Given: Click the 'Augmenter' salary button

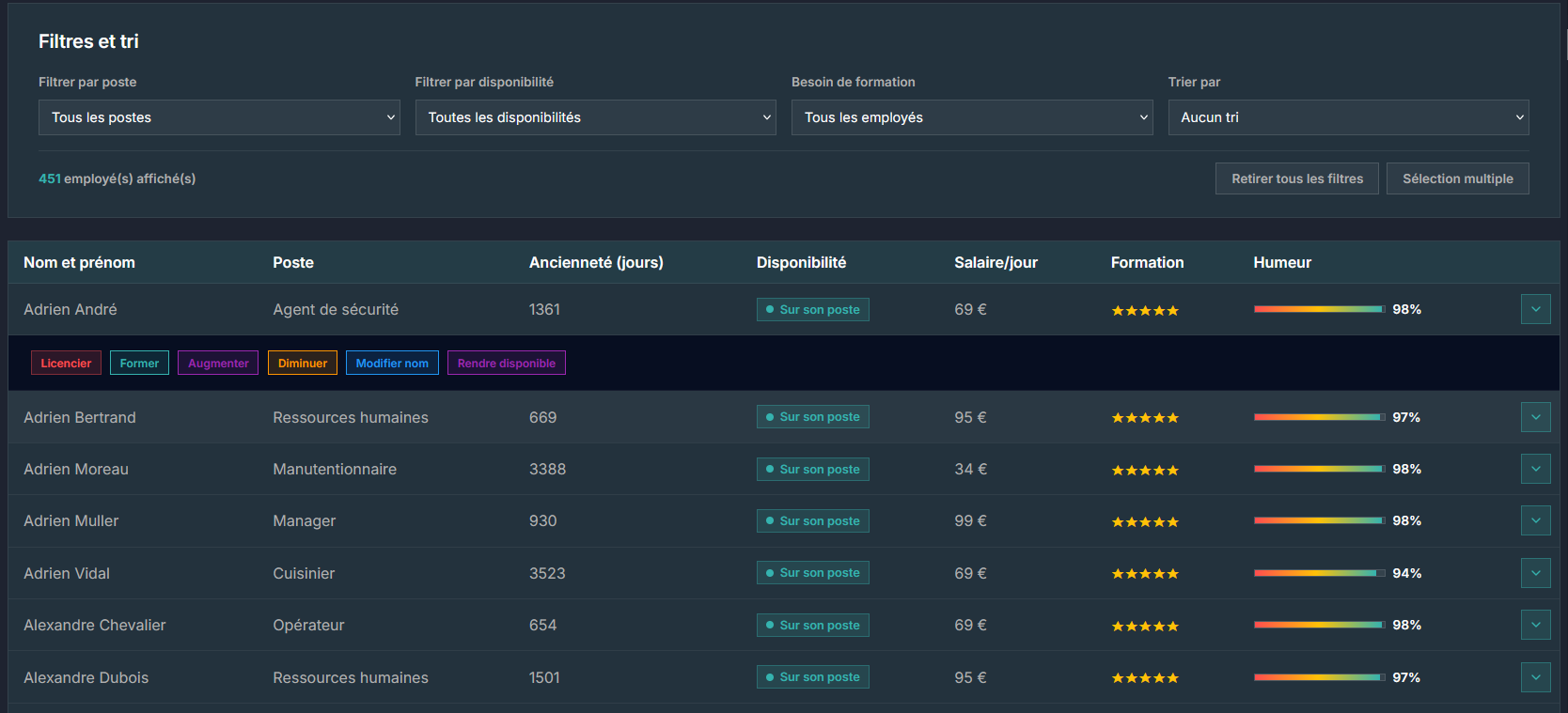Looking at the screenshot, I should click(218, 363).
